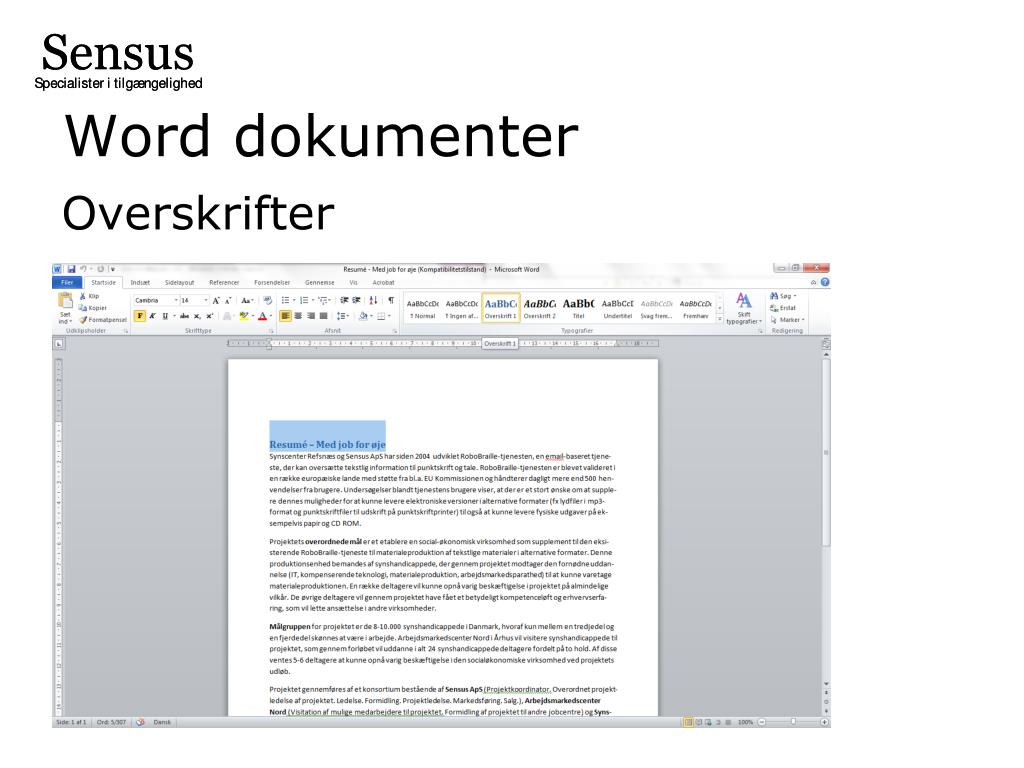Image resolution: width=1024 pixels, height=768 pixels.
Task: Toggle left alignment button
Action: [285, 316]
